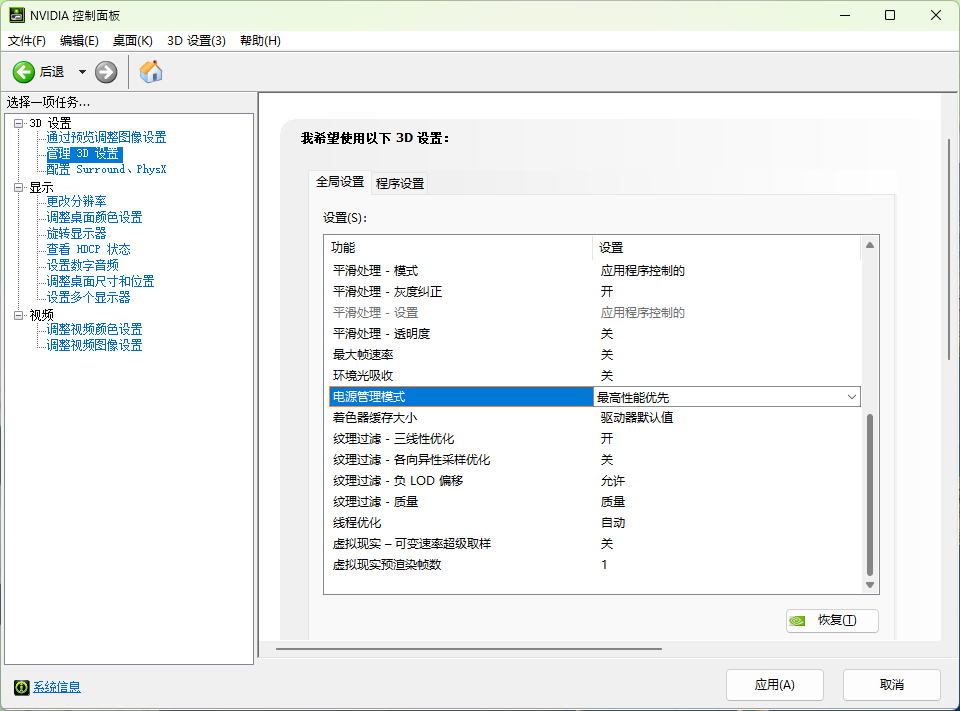Open the 帮助(H) menu
Image resolution: width=960 pixels, height=711 pixels.
(x=260, y=41)
